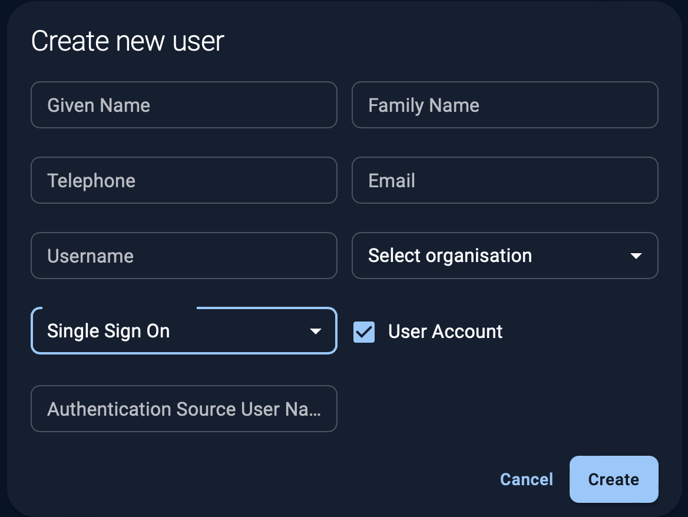Click the 'Select organisation' placeholder text
Screen dimensions: 688x517
click(450, 256)
